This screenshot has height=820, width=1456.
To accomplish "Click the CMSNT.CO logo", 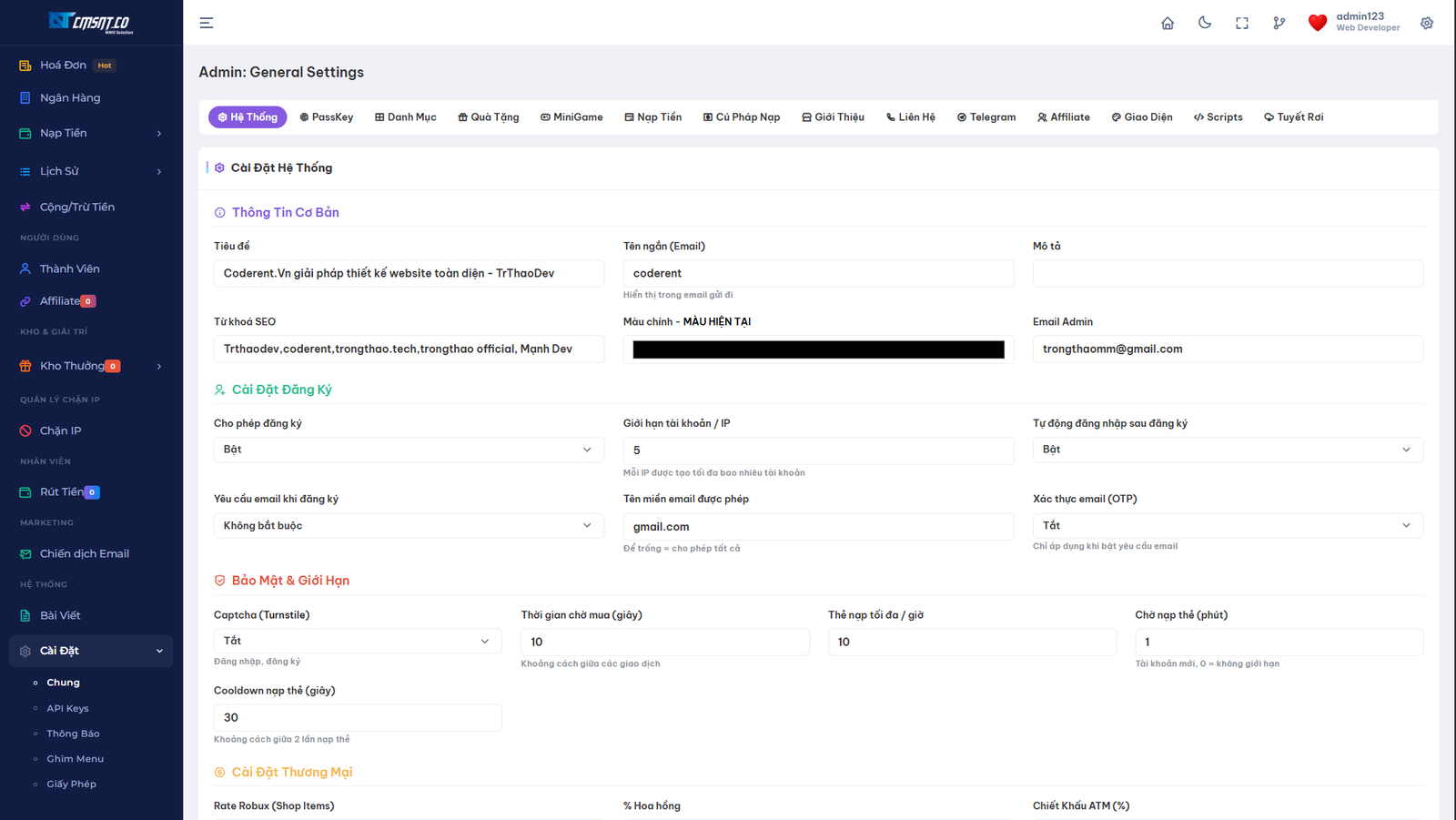I will [91, 22].
